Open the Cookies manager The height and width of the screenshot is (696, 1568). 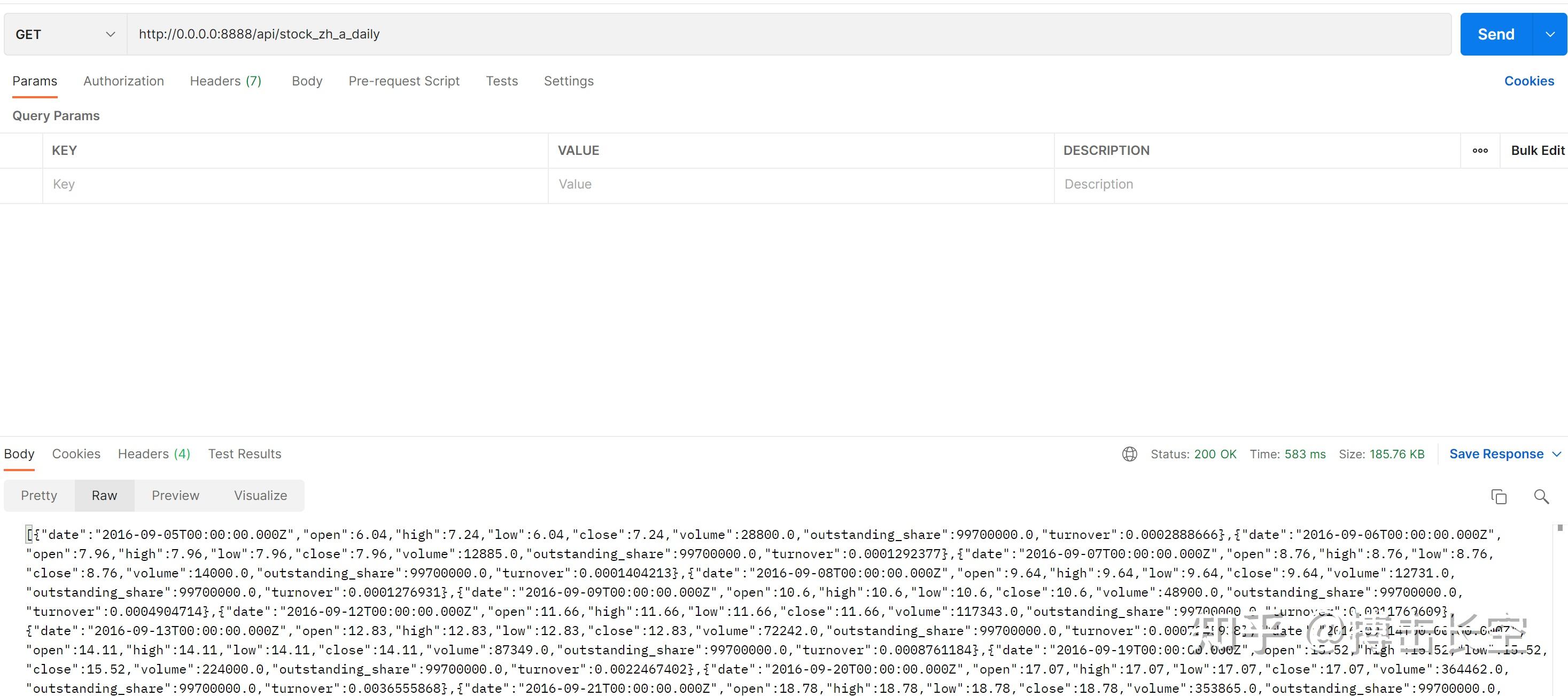[1529, 81]
